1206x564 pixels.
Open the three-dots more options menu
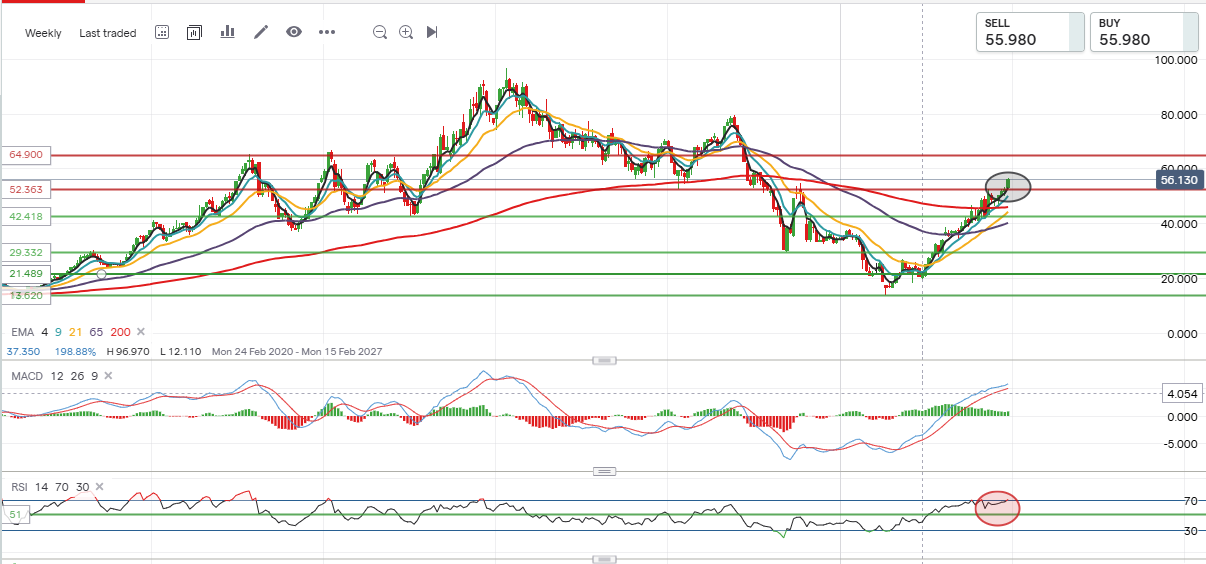[x=327, y=32]
